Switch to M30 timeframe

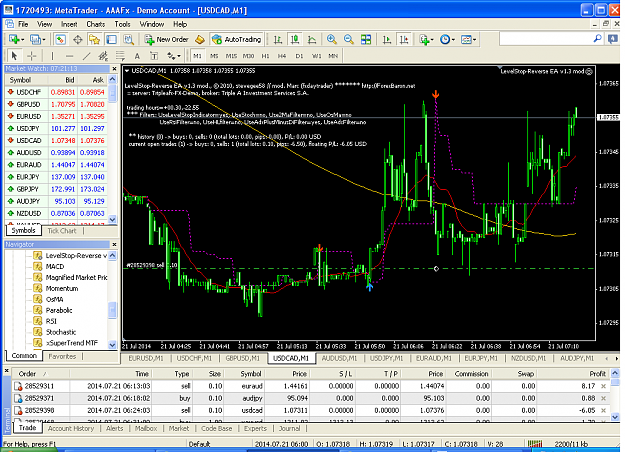[248, 56]
